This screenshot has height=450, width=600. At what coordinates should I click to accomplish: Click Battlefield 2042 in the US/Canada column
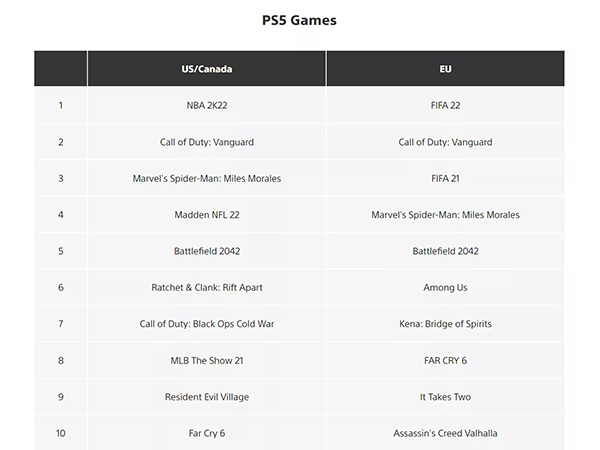(207, 251)
